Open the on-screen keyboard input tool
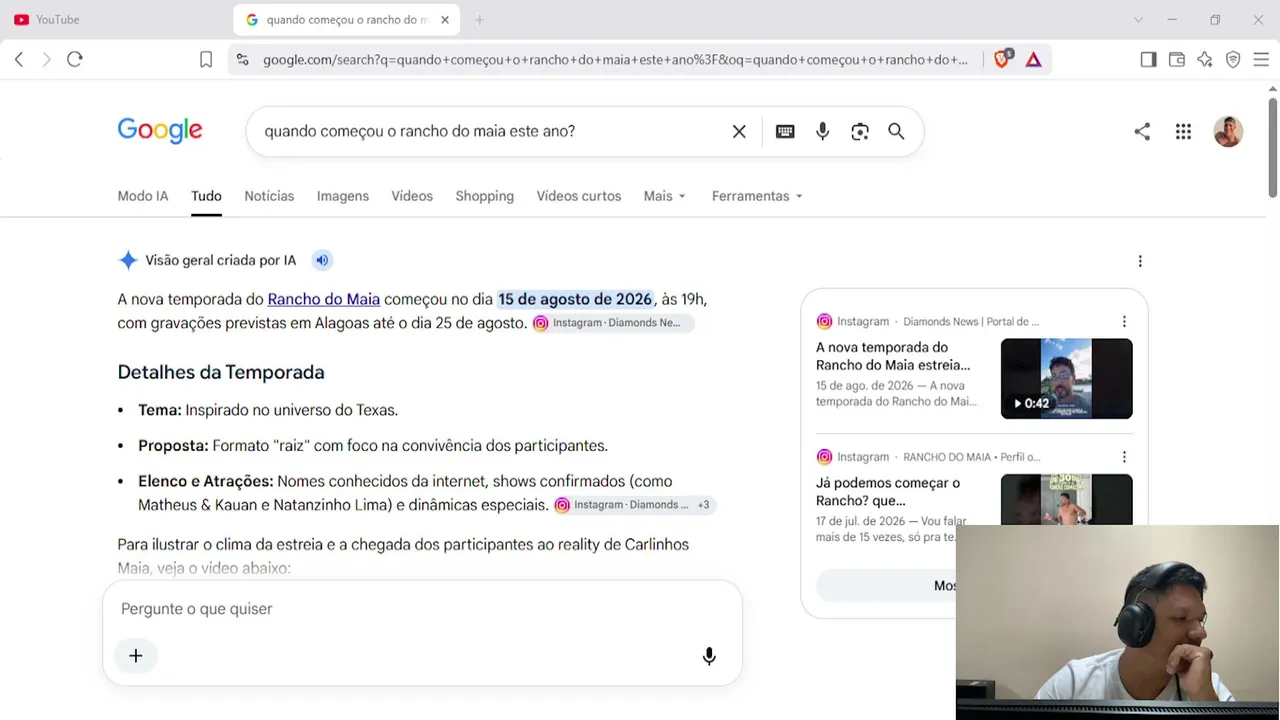The image size is (1280, 720). pyautogui.click(x=785, y=131)
